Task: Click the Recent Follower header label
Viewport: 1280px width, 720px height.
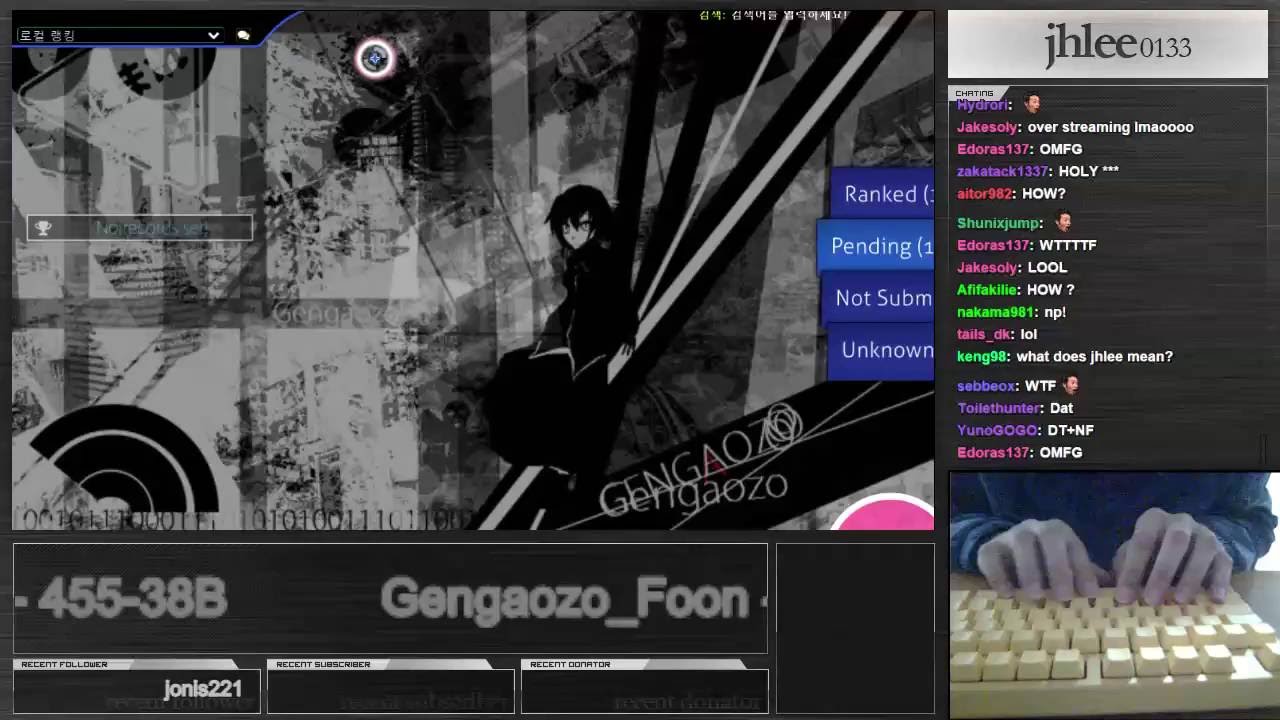Action: (x=64, y=664)
